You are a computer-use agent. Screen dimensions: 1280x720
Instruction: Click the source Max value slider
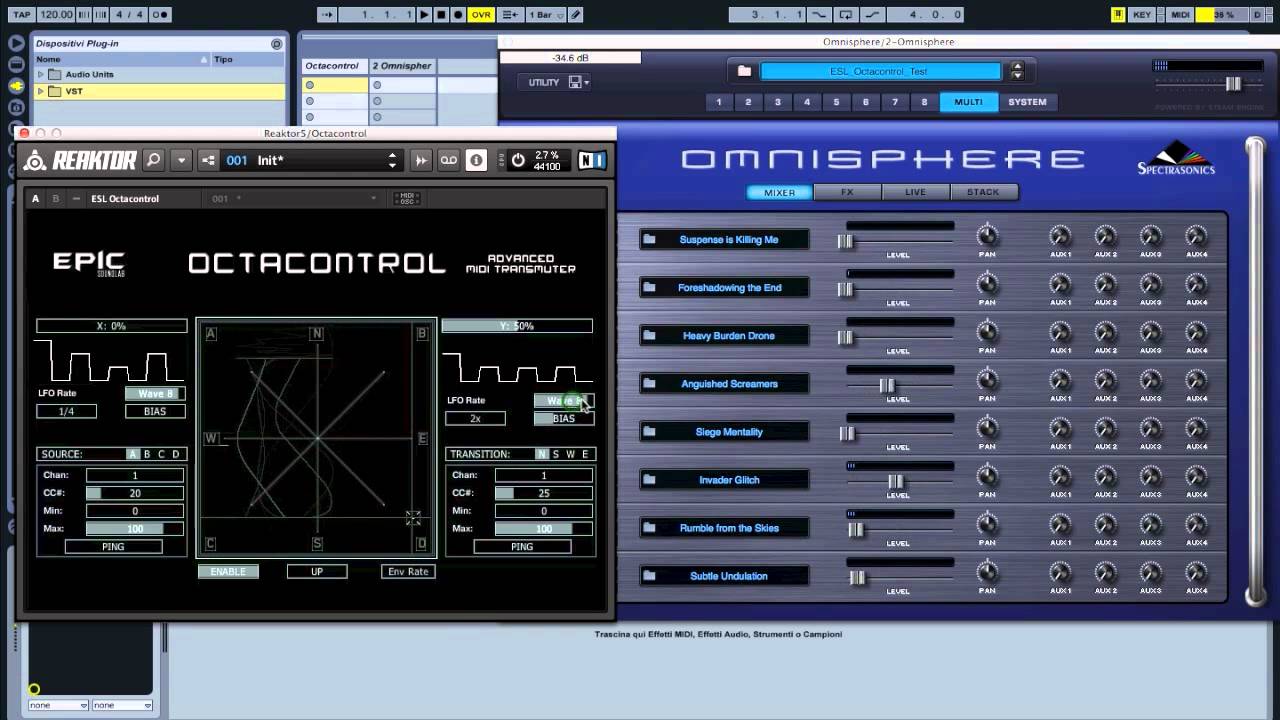click(x=135, y=529)
